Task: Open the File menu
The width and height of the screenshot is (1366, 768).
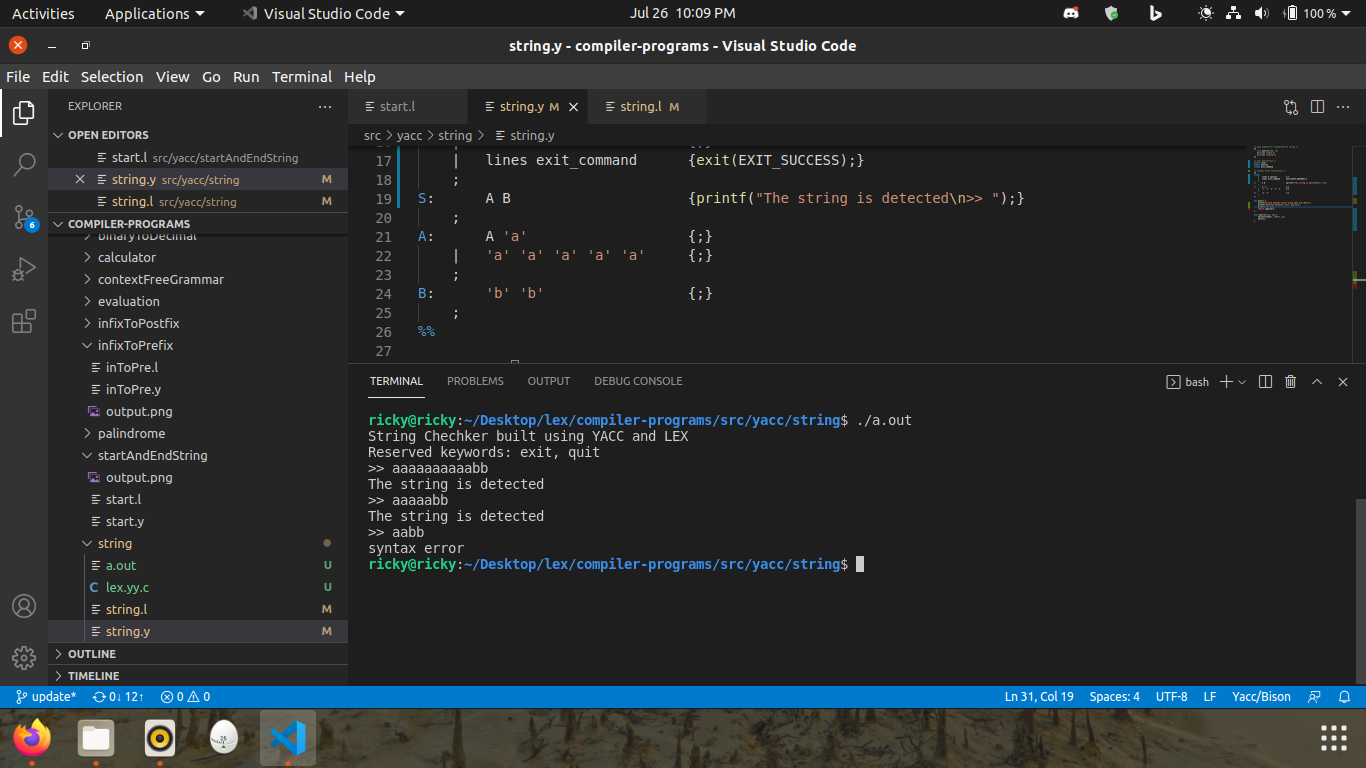Action: (18, 77)
